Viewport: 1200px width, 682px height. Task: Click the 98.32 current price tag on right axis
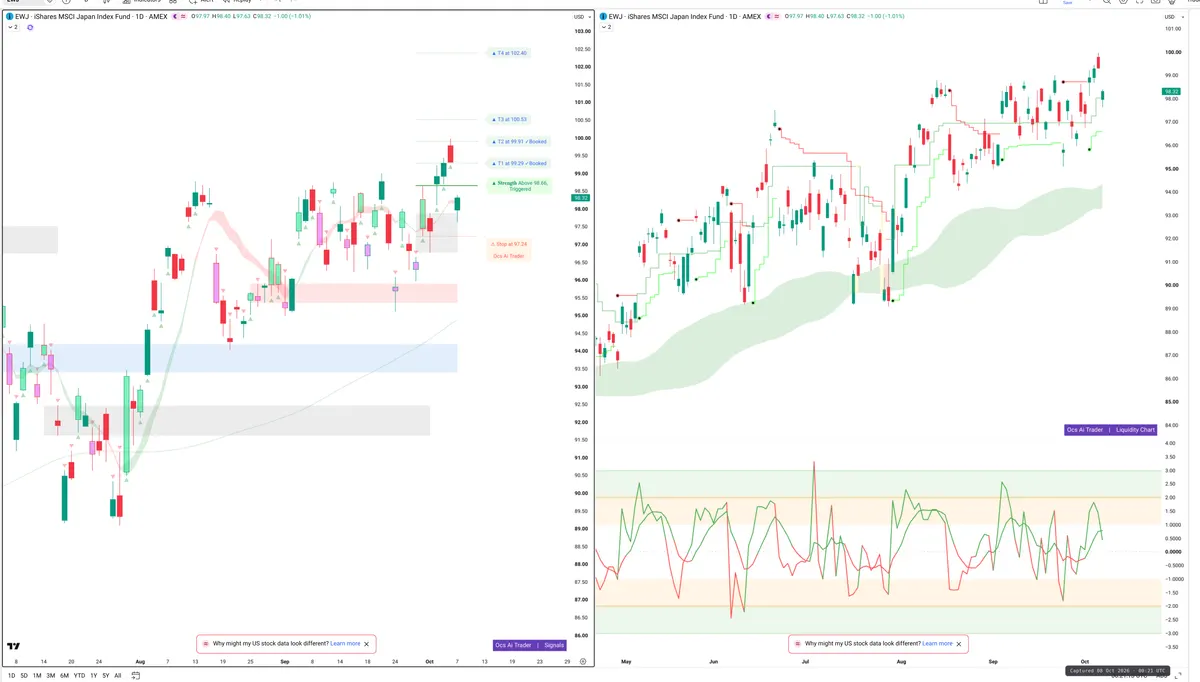point(1170,91)
